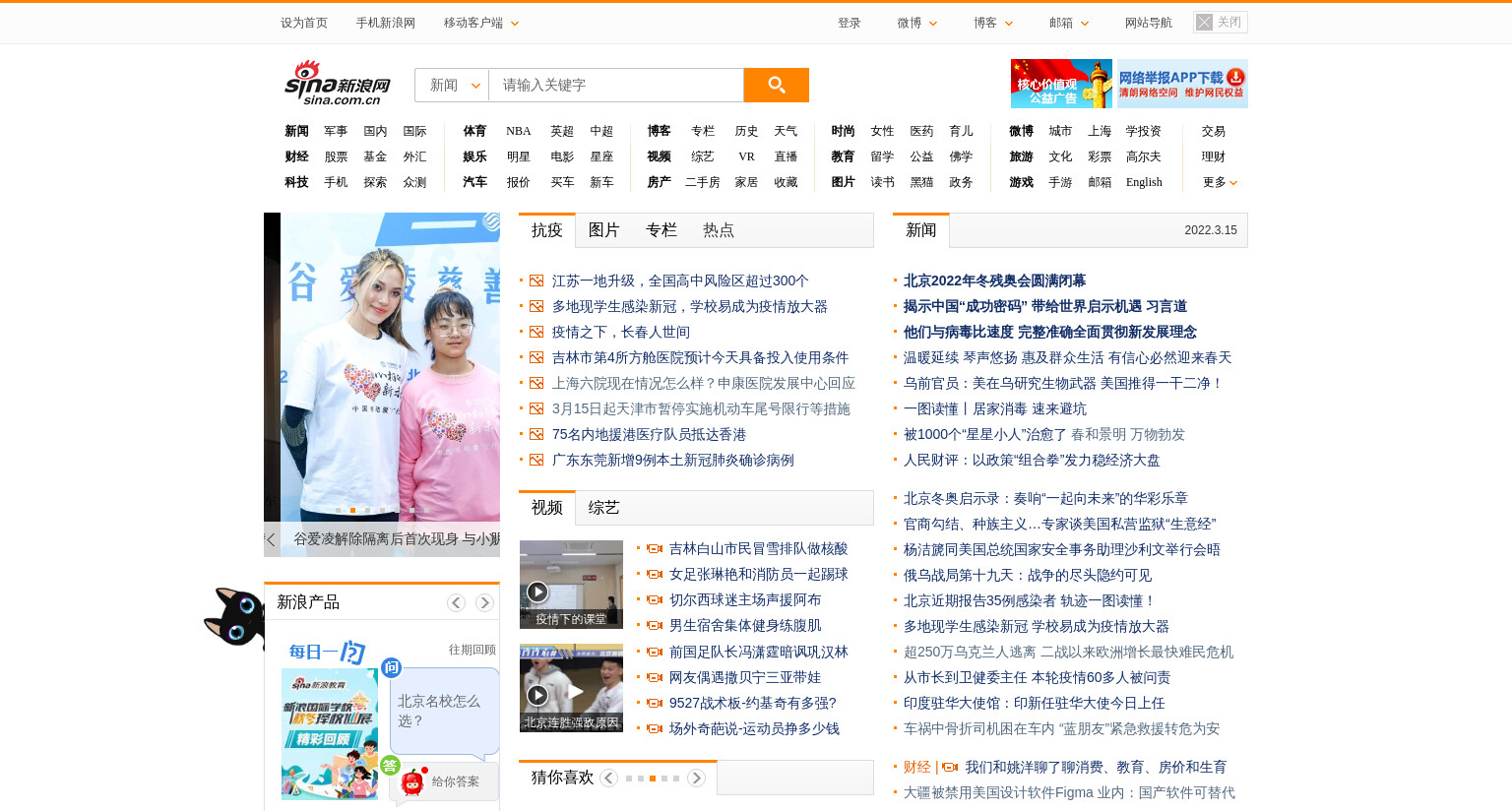1512x811 pixels.
Task: Select the 视频 tab
Action: click(547, 508)
